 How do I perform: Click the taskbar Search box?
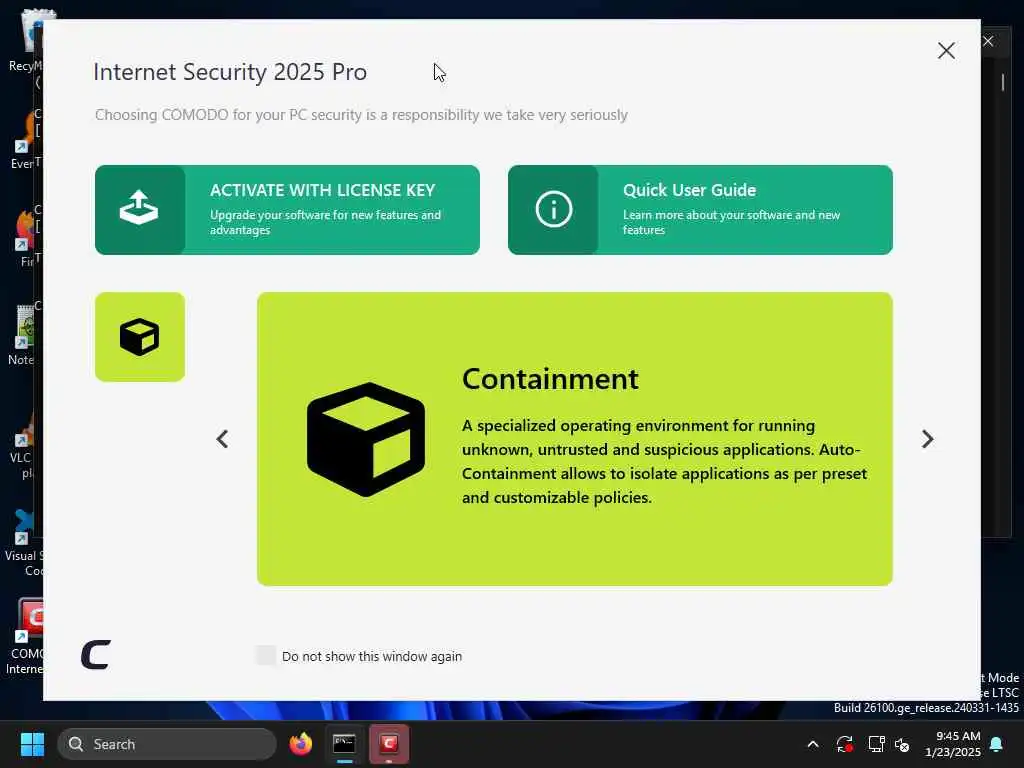click(167, 744)
